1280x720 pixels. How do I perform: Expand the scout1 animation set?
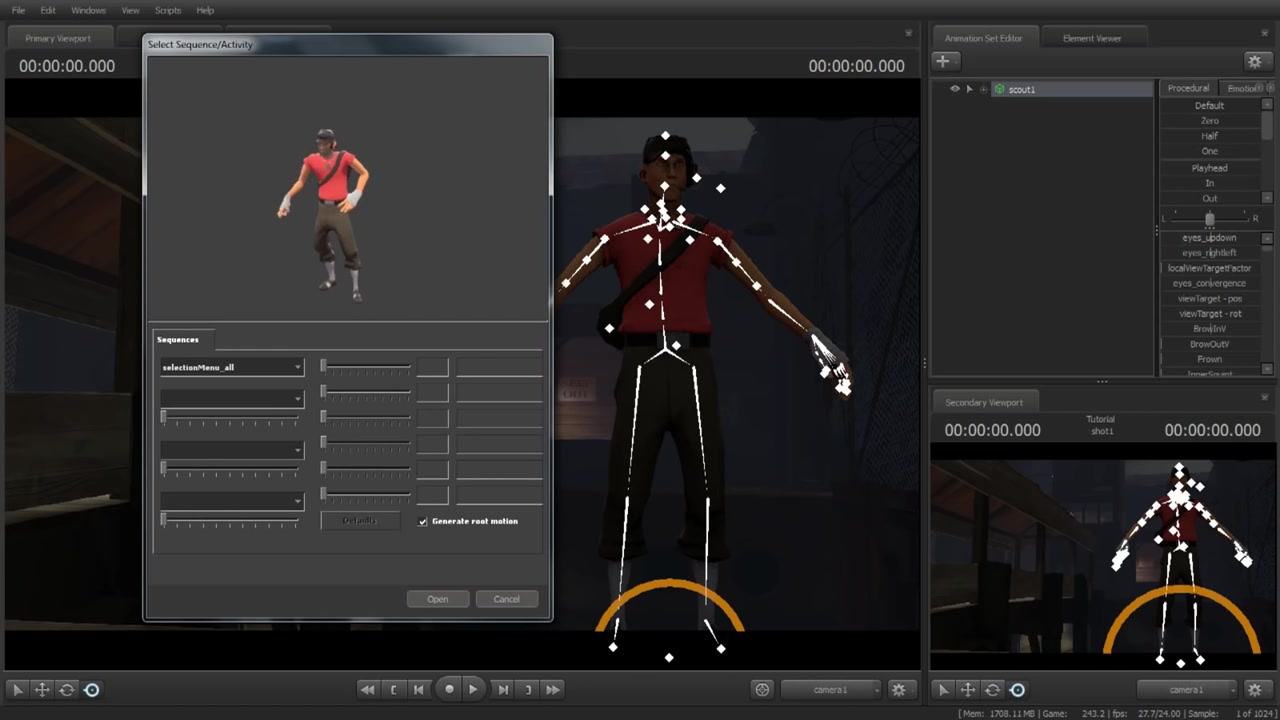tap(984, 89)
